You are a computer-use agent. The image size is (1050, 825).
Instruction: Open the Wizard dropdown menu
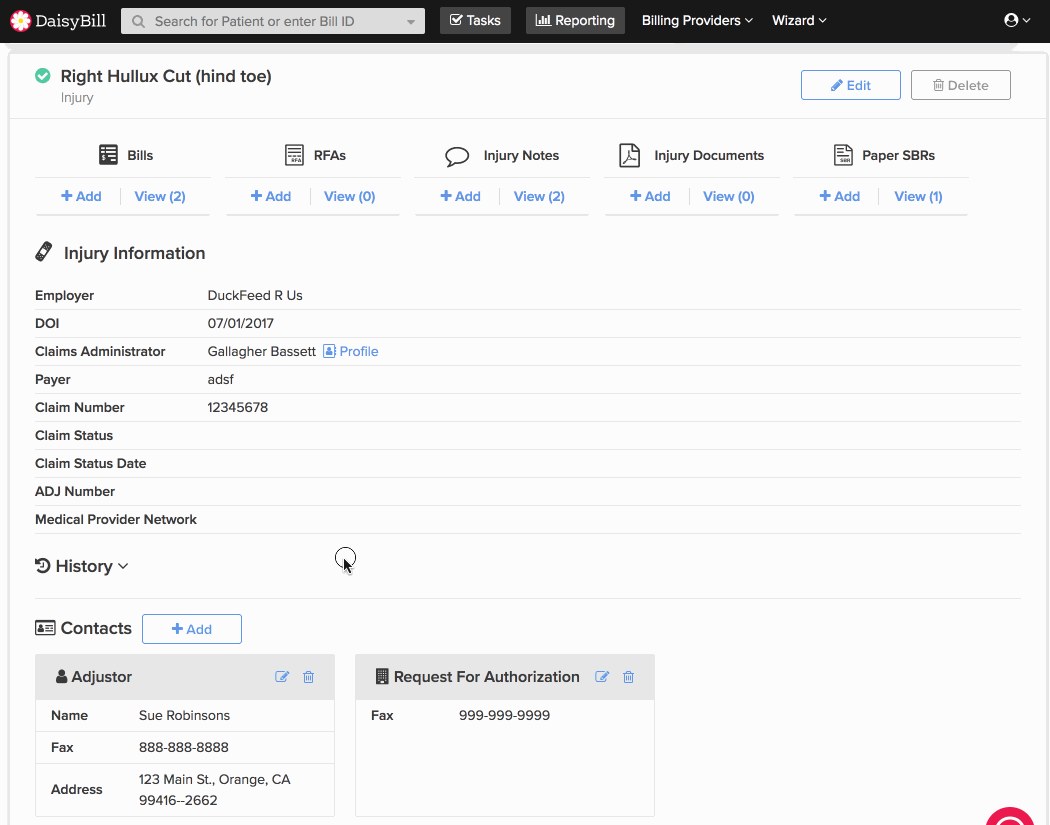[799, 21]
